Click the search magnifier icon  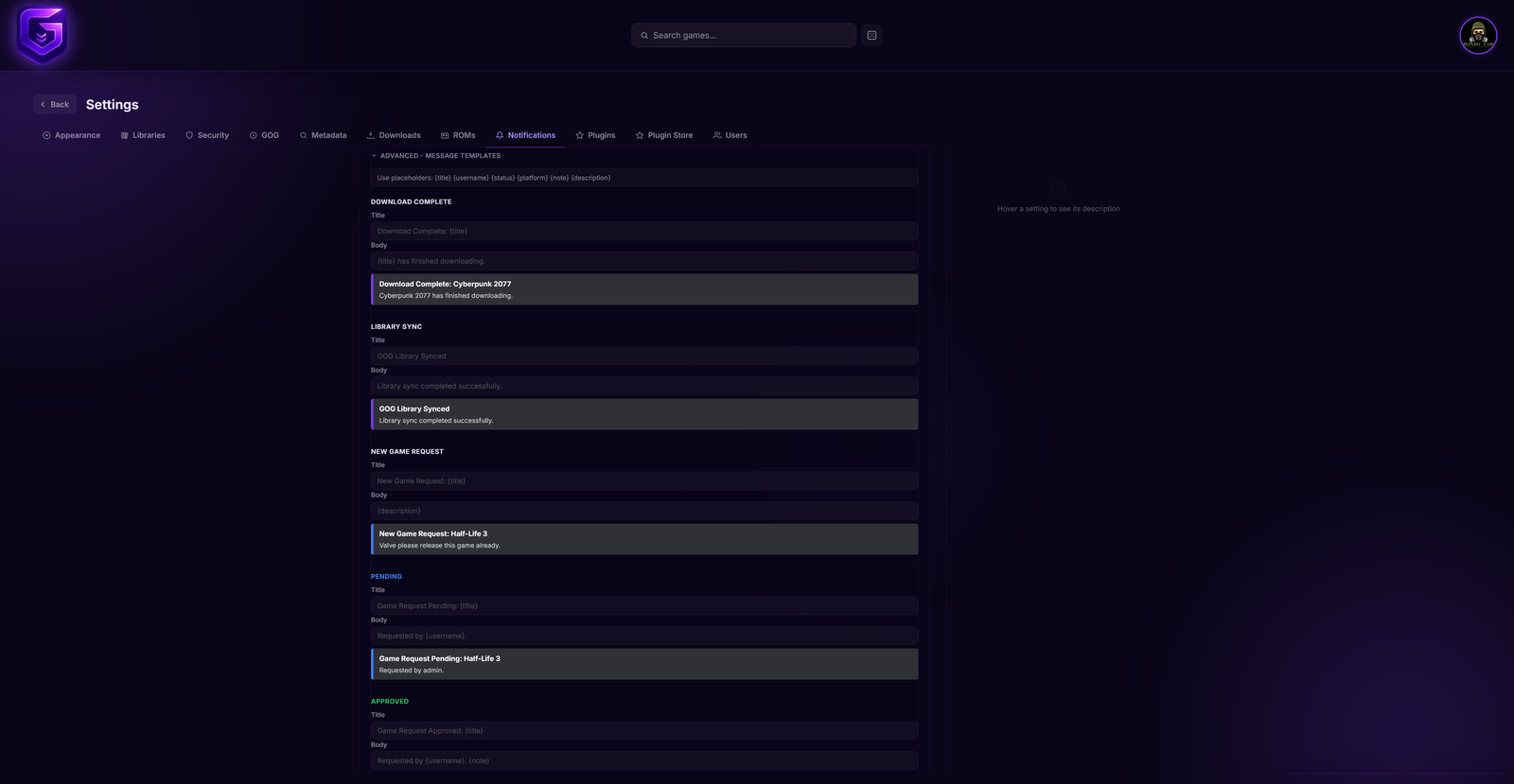(644, 36)
